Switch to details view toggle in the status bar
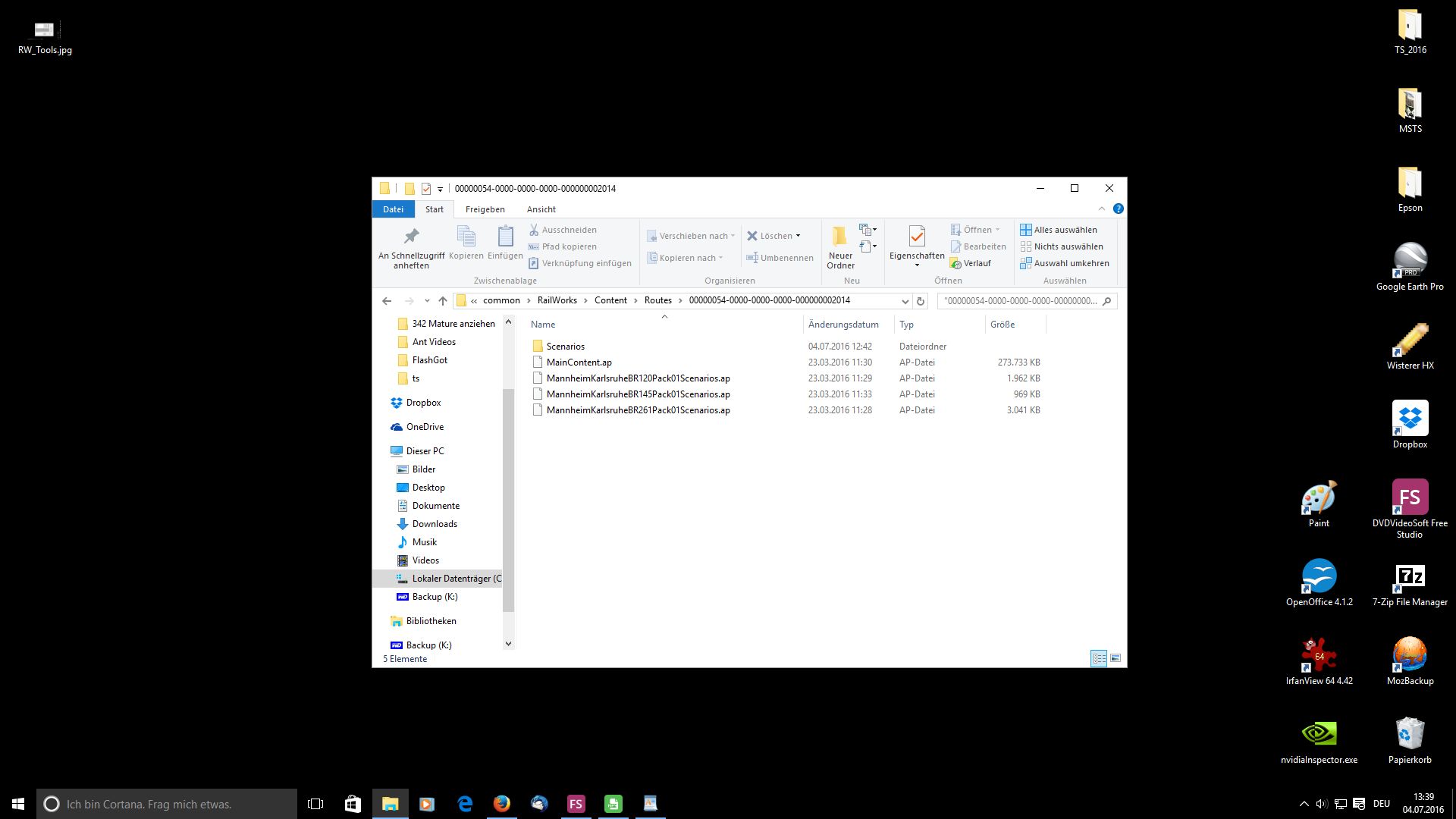The width and height of the screenshot is (1456, 819). 1099,658
